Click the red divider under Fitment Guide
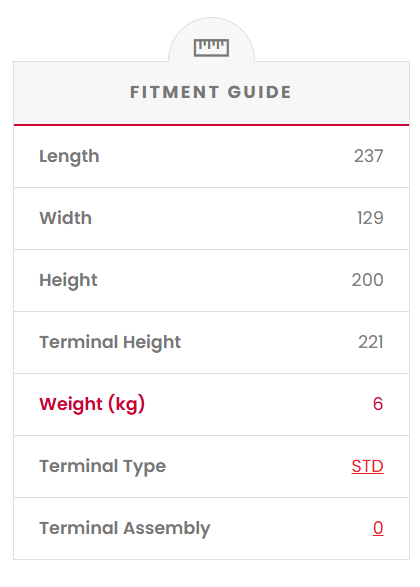The width and height of the screenshot is (420, 587). pyautogui.click(x=211, y=125)
